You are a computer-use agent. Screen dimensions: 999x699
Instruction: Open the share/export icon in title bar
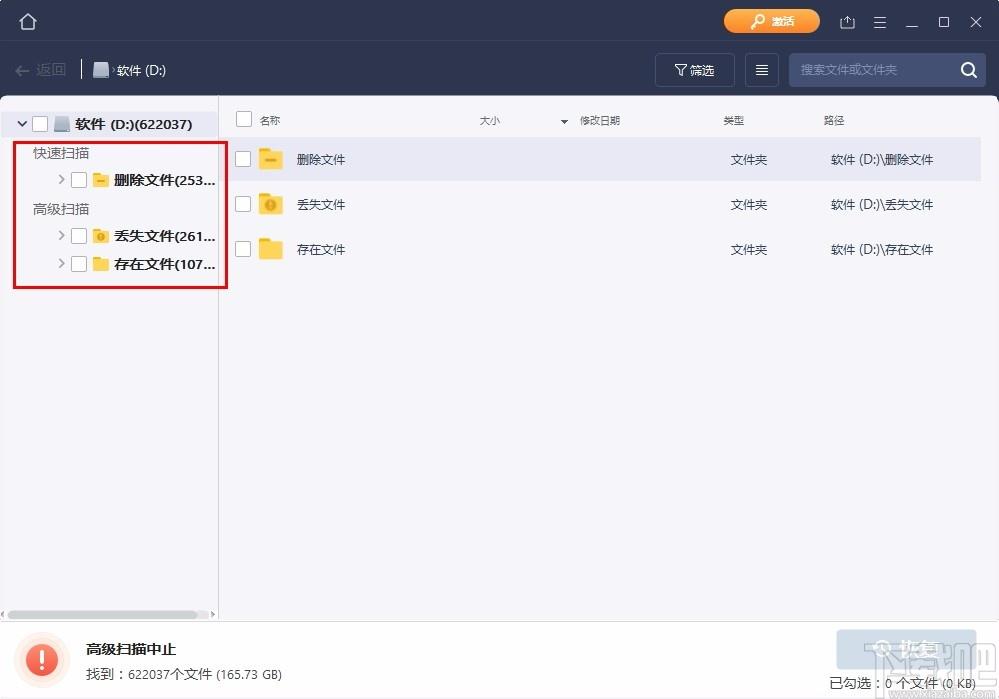tap(847, 22)
